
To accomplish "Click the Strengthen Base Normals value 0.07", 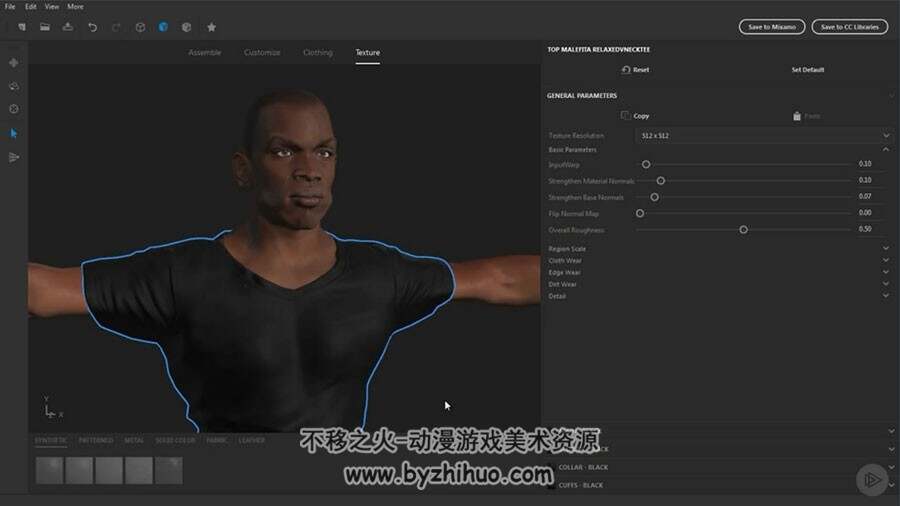I will point(865,196).
